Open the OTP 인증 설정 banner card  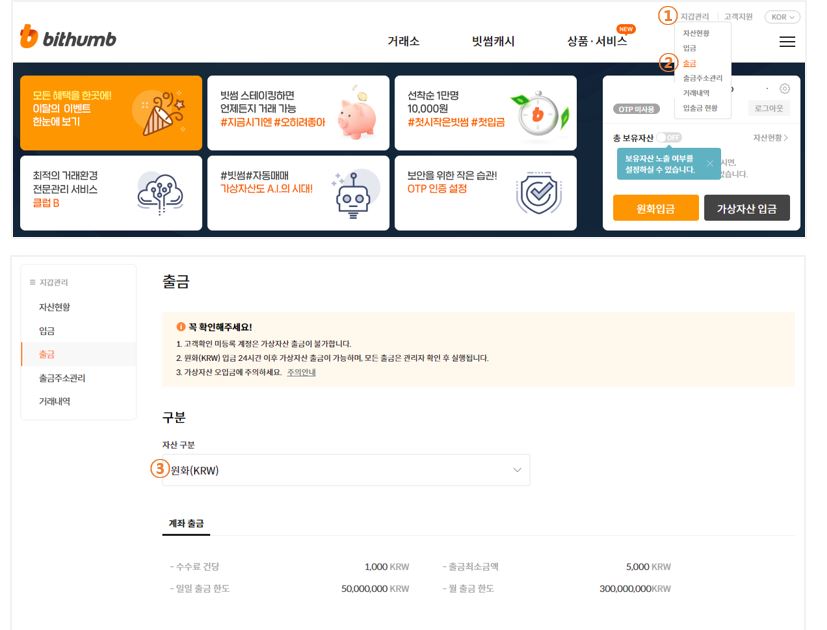pyautogui.click(x=485, y=193)
